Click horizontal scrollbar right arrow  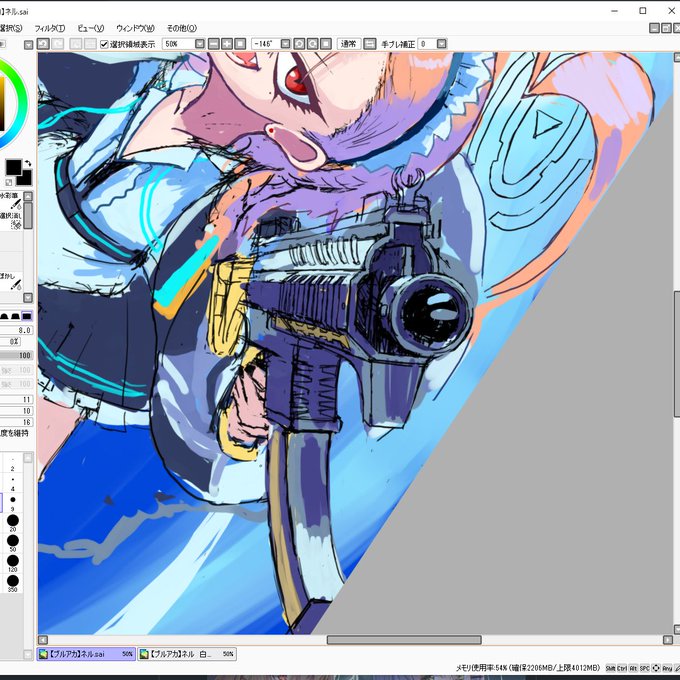(668, 640)
